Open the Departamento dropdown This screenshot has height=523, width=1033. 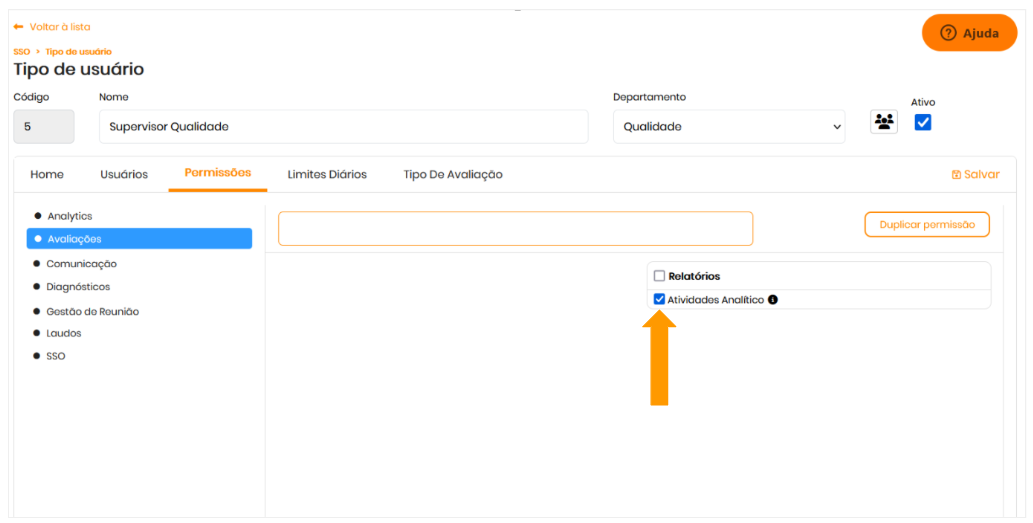[729, 127]
